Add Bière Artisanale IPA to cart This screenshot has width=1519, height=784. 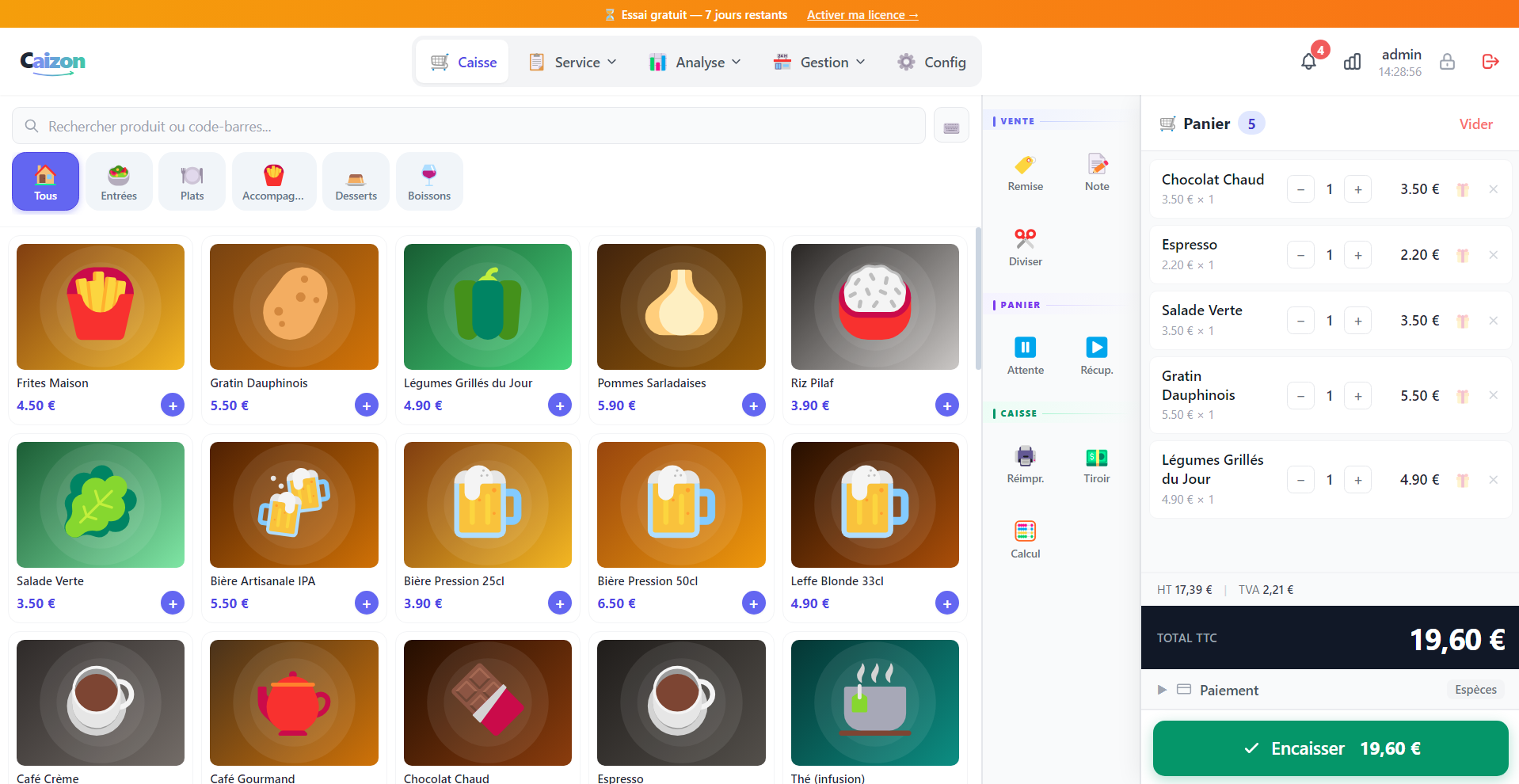pyautogui.click(x=366, y=603)
